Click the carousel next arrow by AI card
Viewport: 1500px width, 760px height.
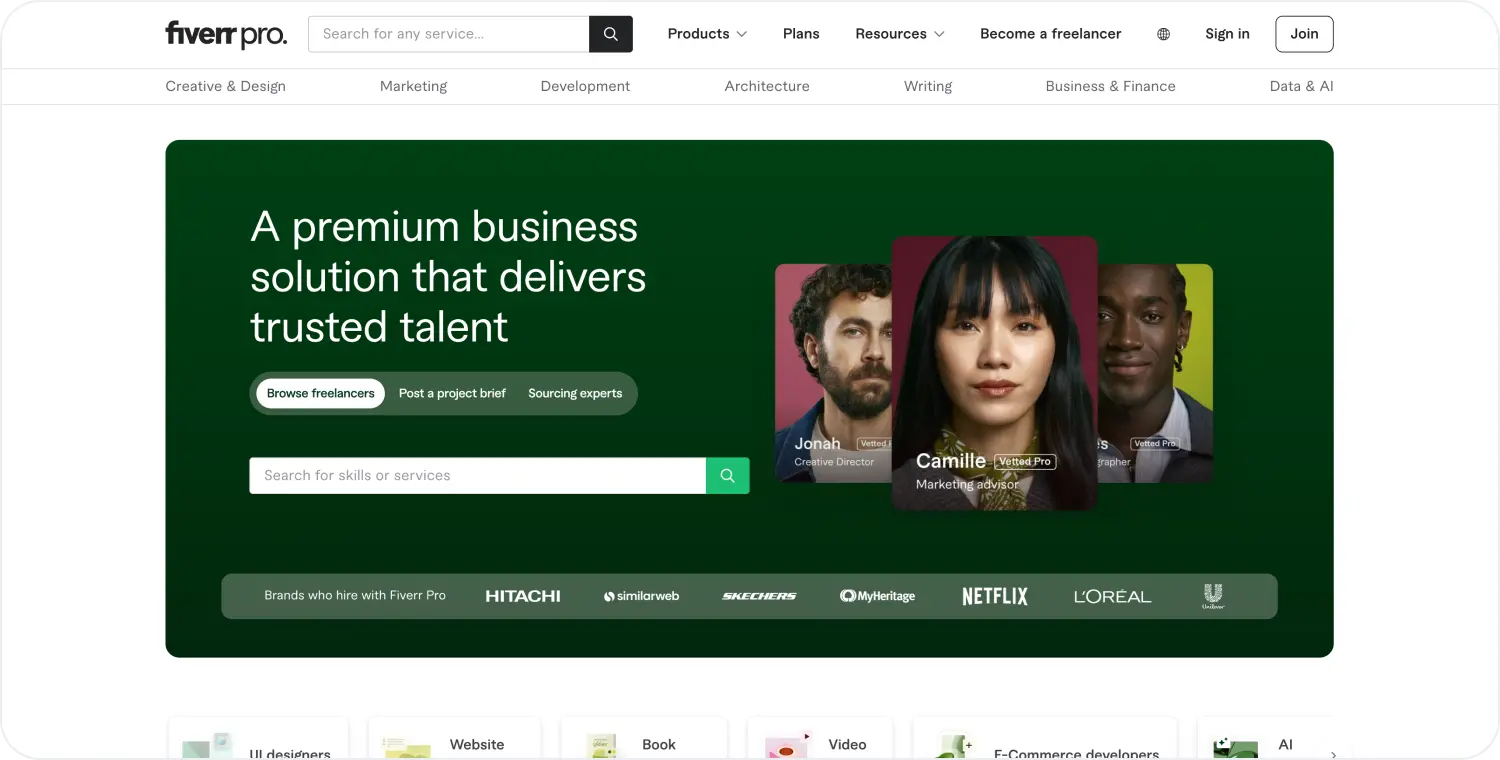pos(1333,754)
